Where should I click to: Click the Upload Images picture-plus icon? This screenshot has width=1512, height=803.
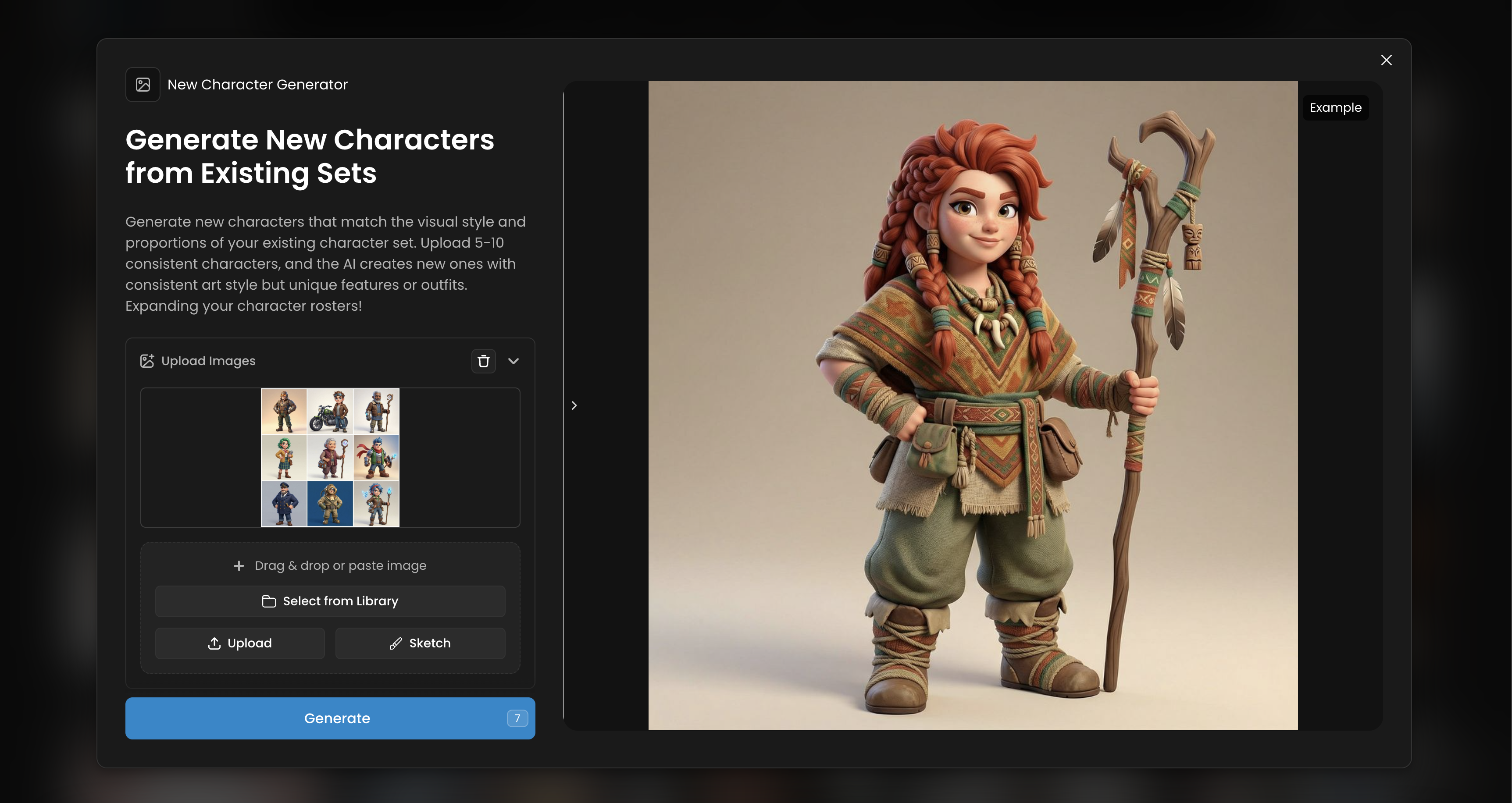tap(147, 361)
